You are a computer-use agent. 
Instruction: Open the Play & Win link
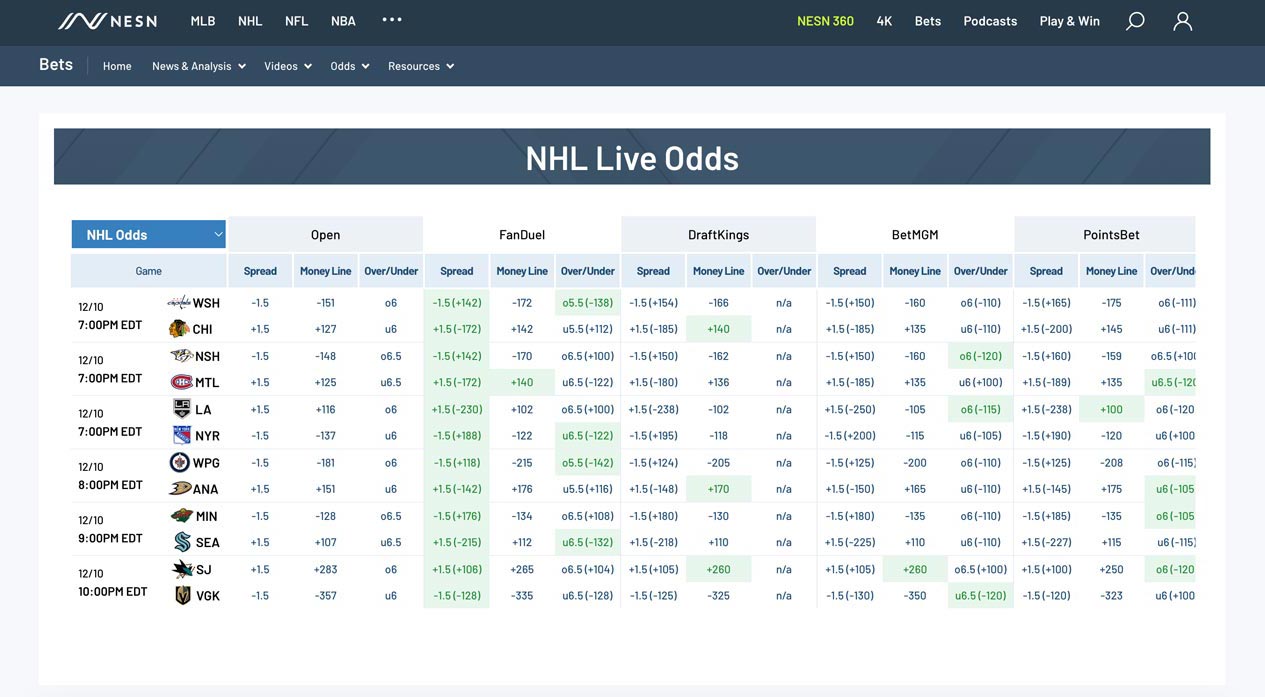point(1069,21)
